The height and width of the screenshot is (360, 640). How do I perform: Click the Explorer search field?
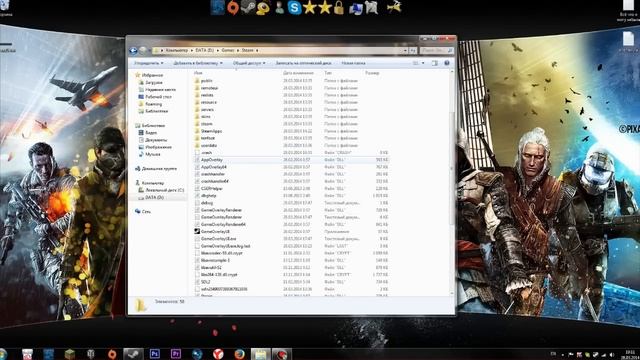click(436, 50)
